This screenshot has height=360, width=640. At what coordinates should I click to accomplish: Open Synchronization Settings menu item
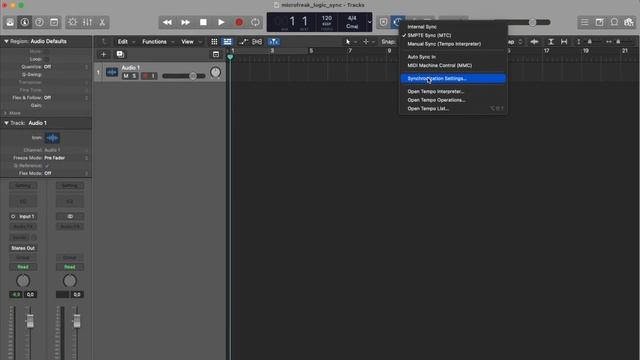tap(453, 78)
